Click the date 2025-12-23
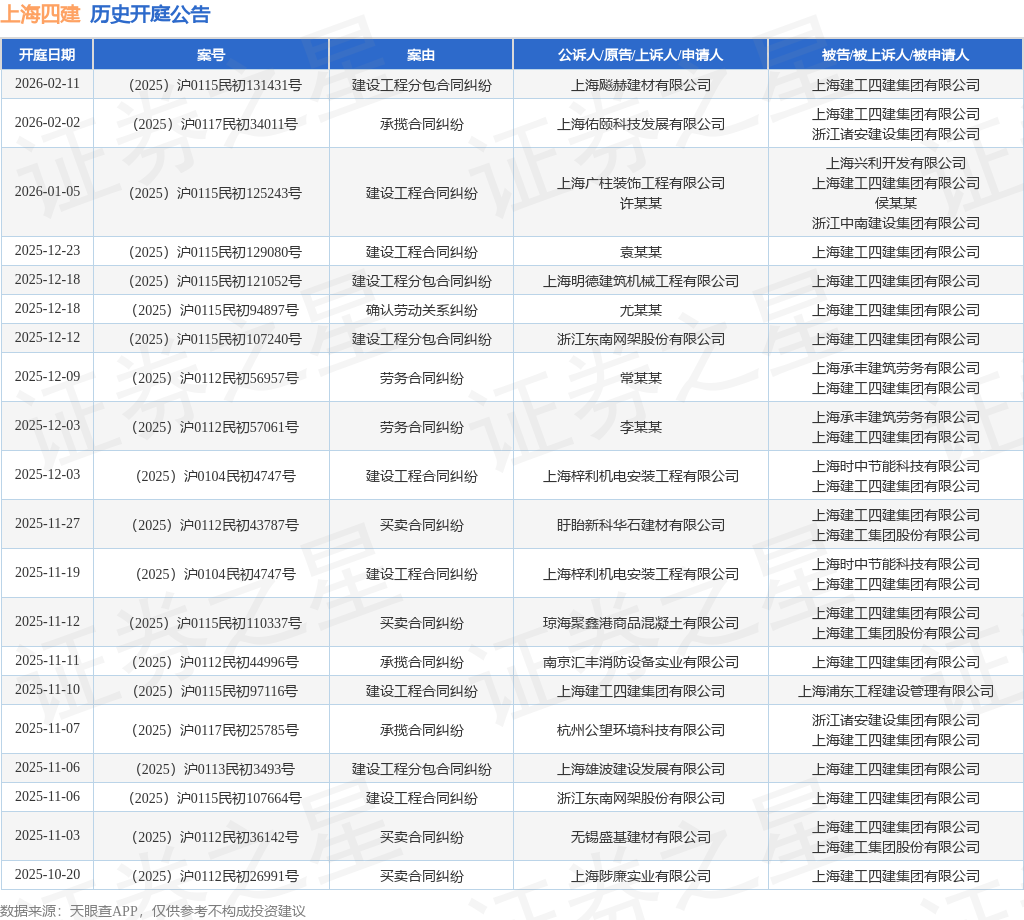 [x=47, y=251]
